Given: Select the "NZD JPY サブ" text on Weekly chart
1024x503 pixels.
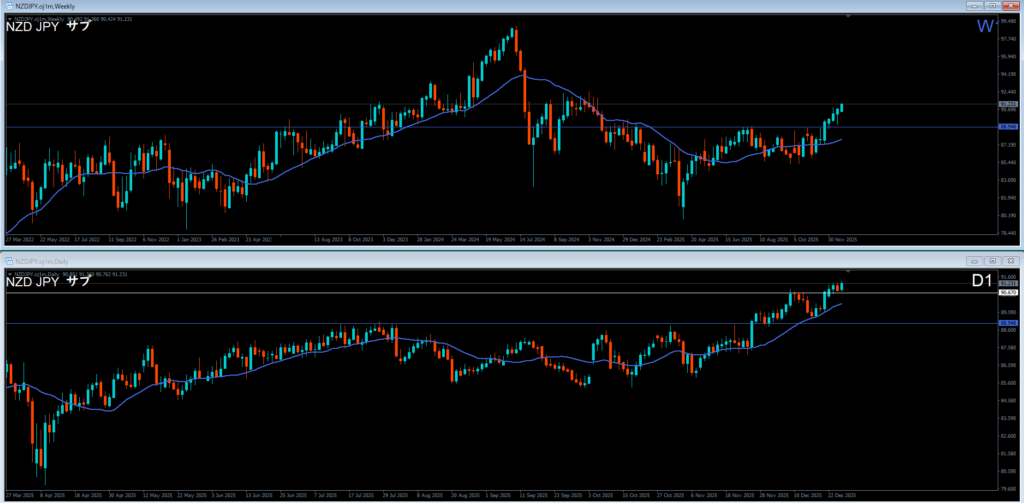Looking at the screenshot, I should point(48,26).
